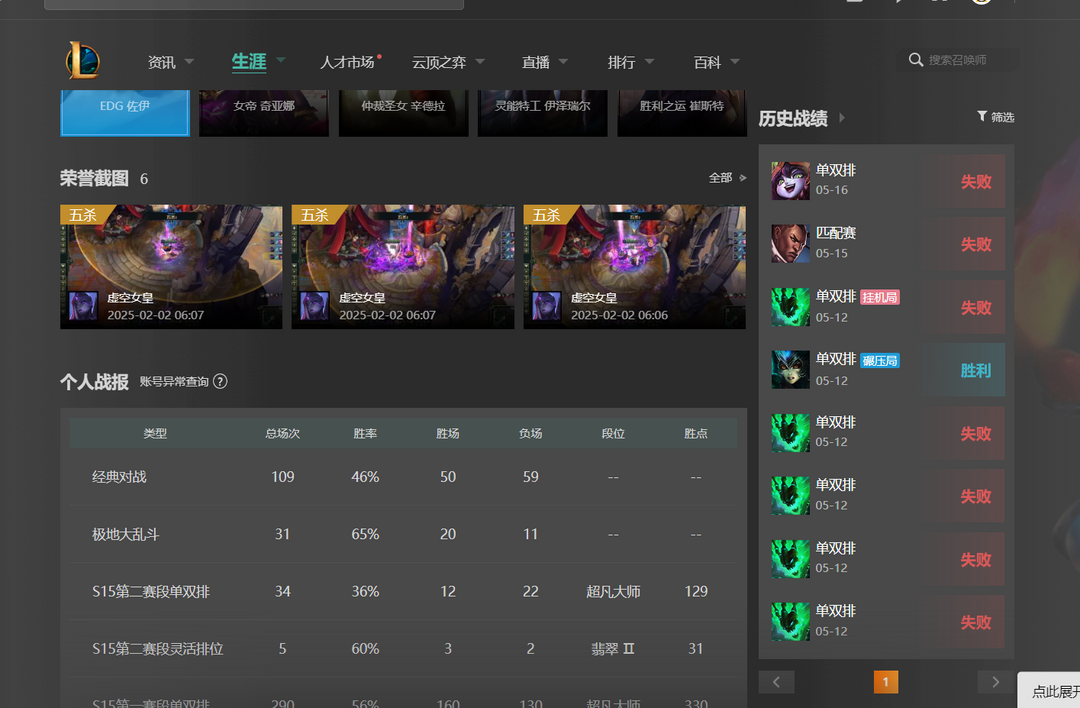
Task: Expand the 云顶之弈 dropdown arrow
Action: click(x=480, y=61)
